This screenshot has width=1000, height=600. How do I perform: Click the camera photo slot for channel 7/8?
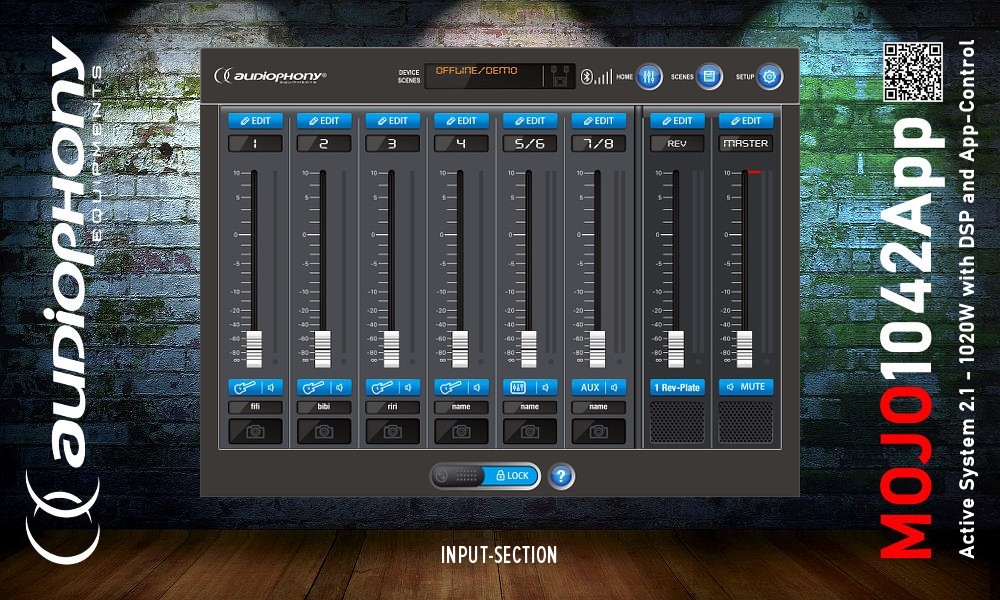point(598,431)
